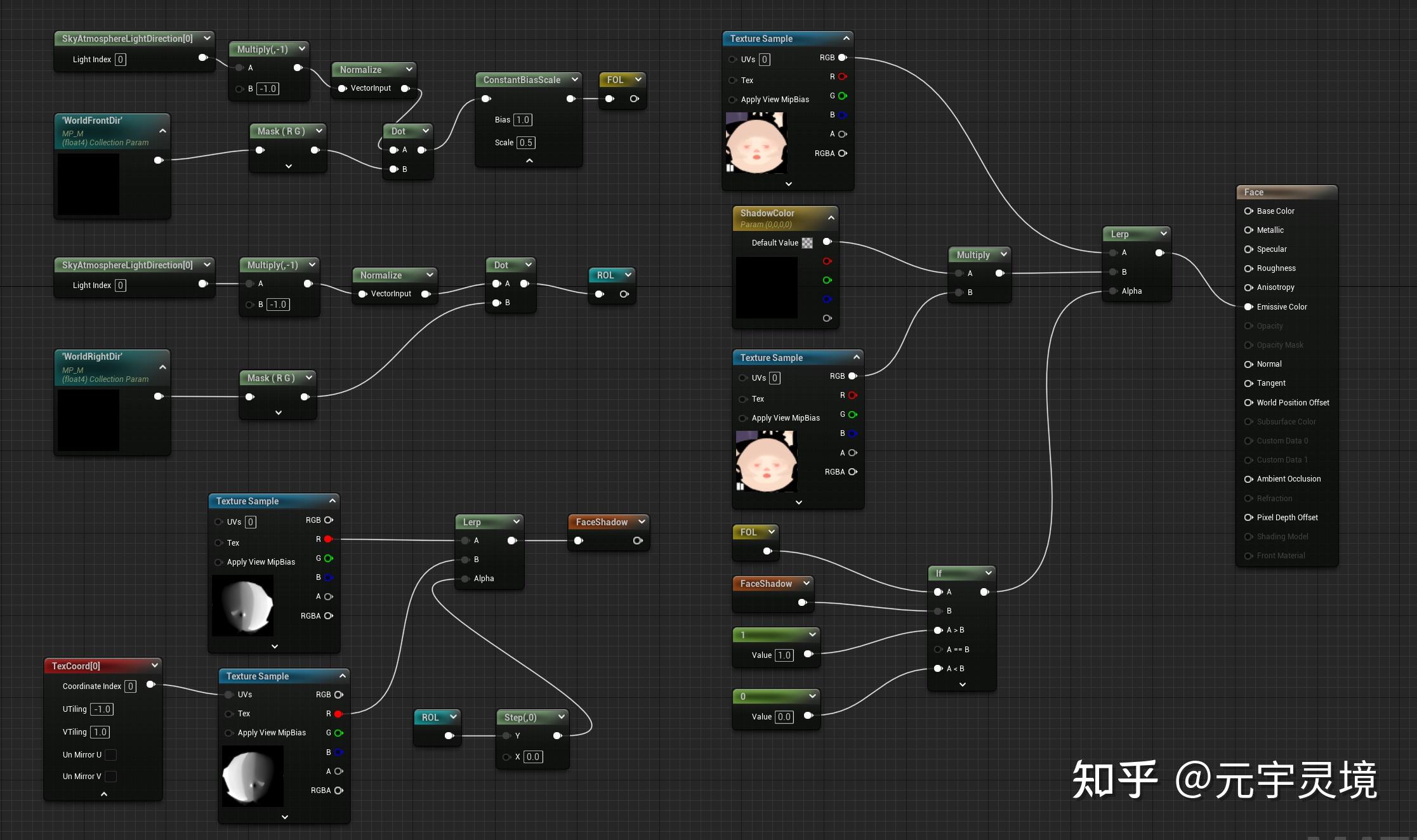Viewport: 1417px width, 840px height.
Task: Collapse the ShadowColor node with its arrow
Action: point(831,218)
